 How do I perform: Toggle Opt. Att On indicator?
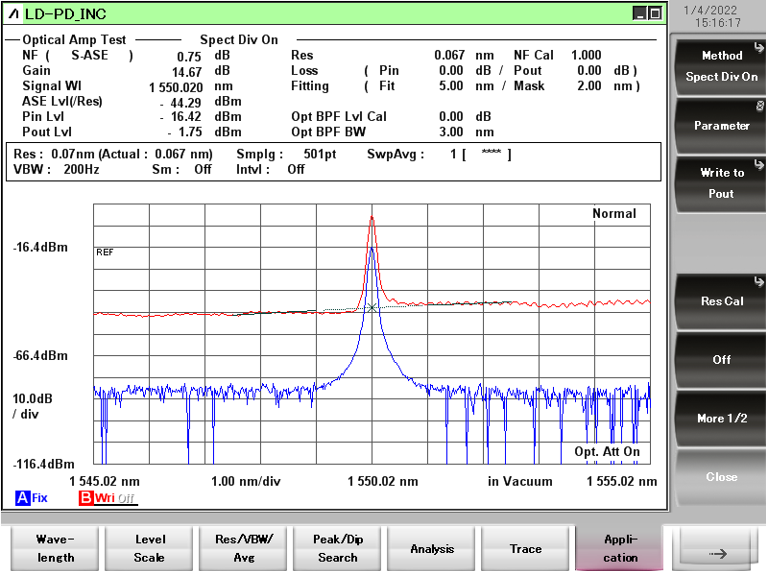pos(607,452)
